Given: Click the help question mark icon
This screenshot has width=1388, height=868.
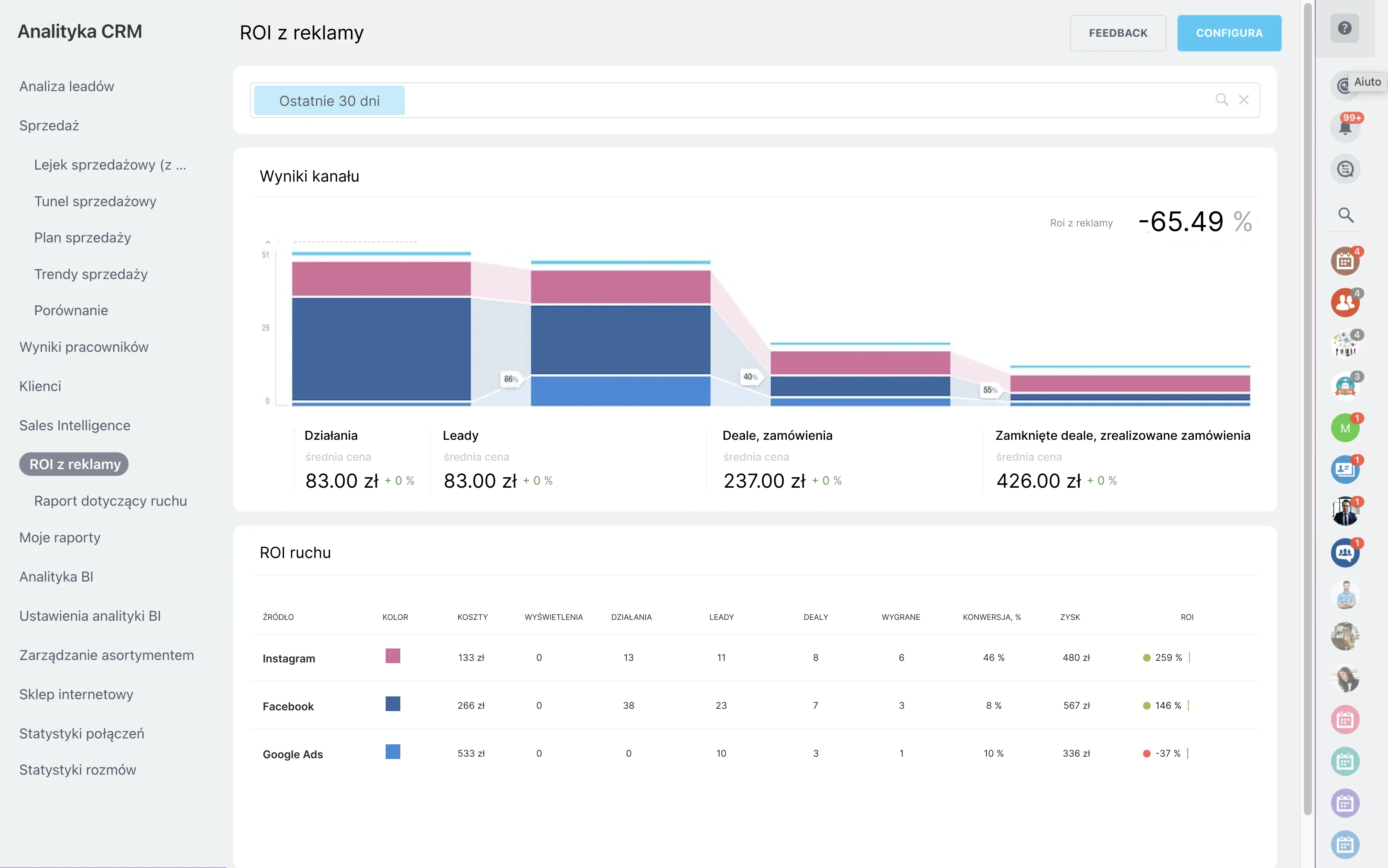Looking at the screenshot, I should 1344,28.
